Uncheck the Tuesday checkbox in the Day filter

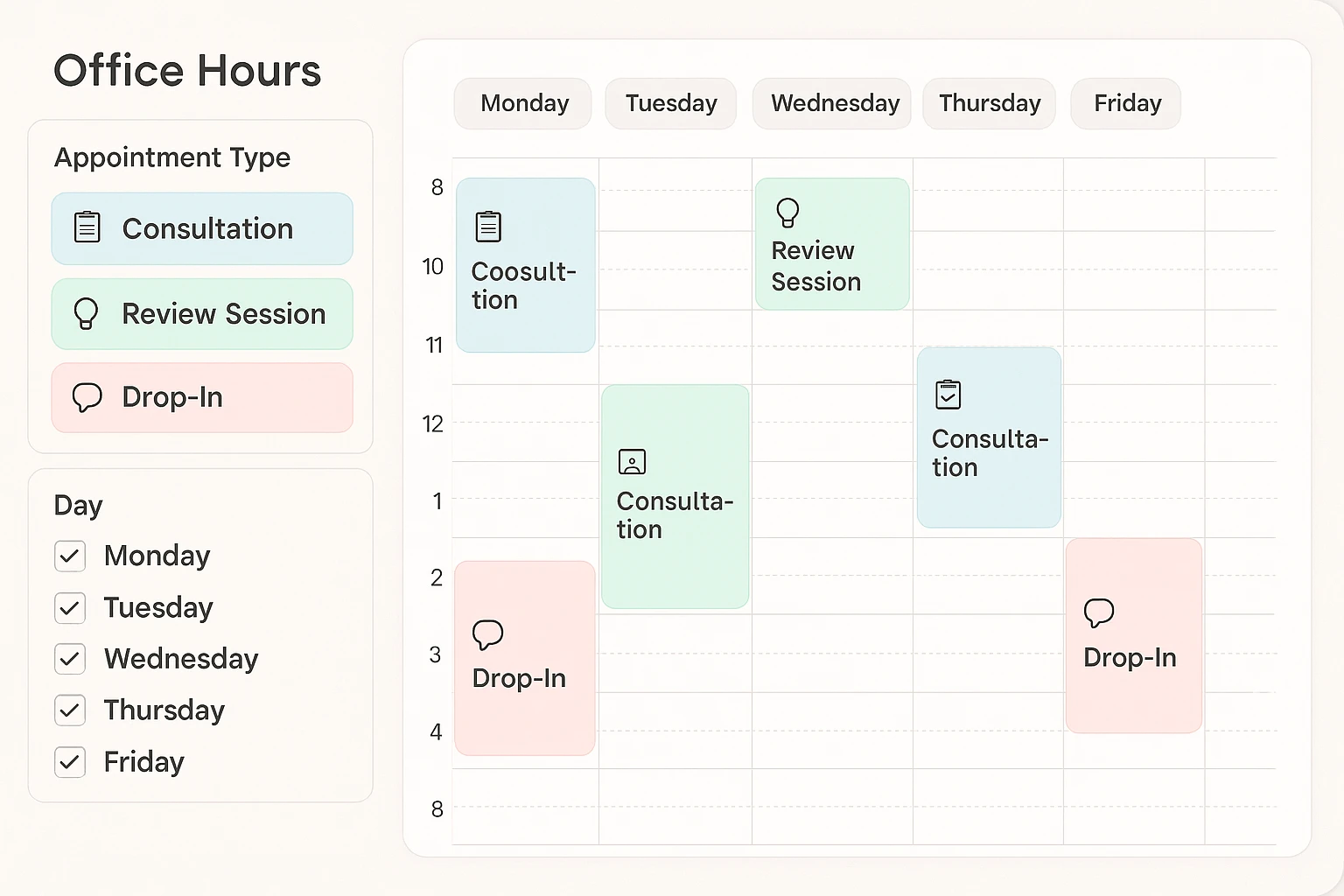point(70,608)
